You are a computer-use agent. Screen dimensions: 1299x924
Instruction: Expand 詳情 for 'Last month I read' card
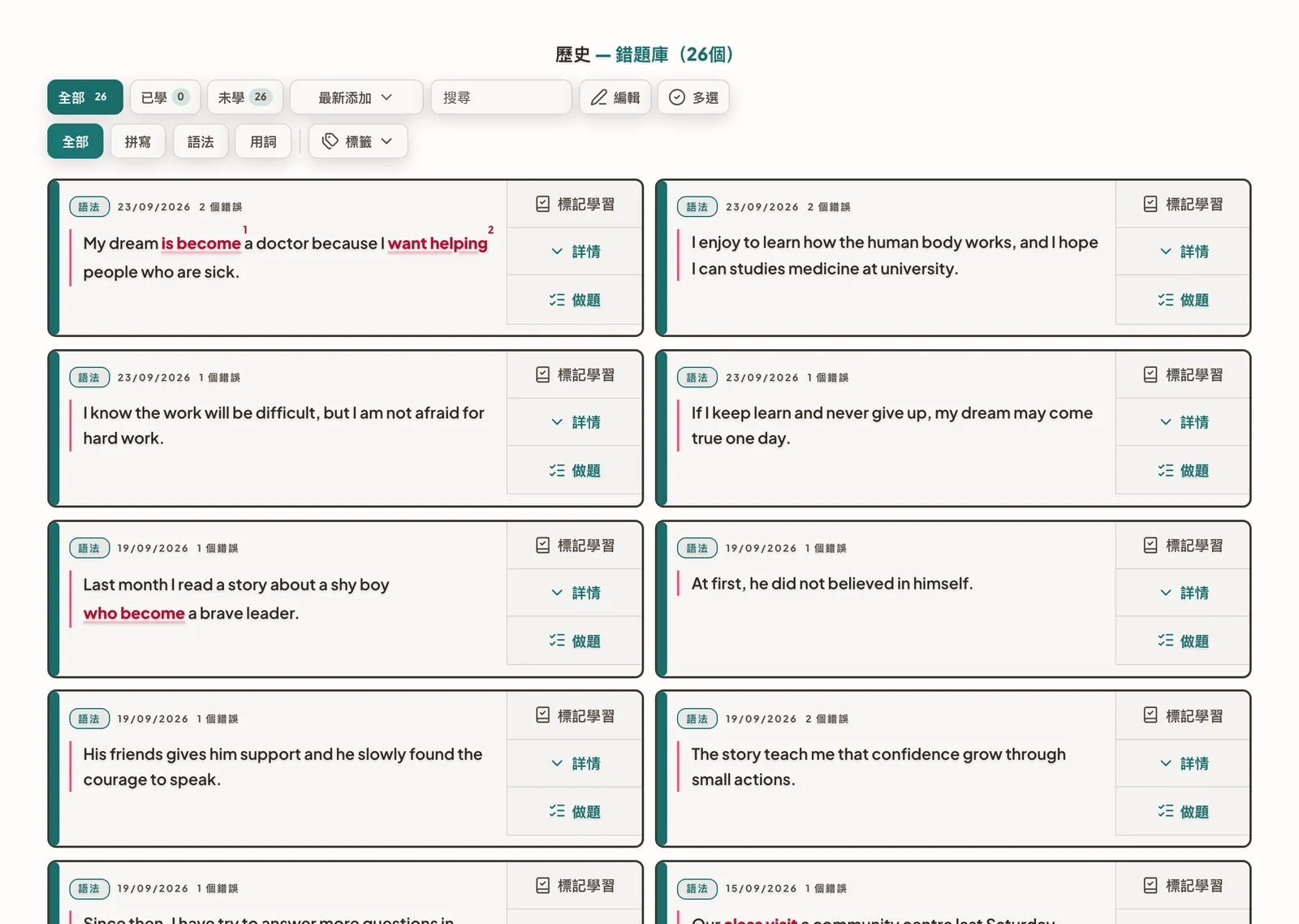[575, 593]
